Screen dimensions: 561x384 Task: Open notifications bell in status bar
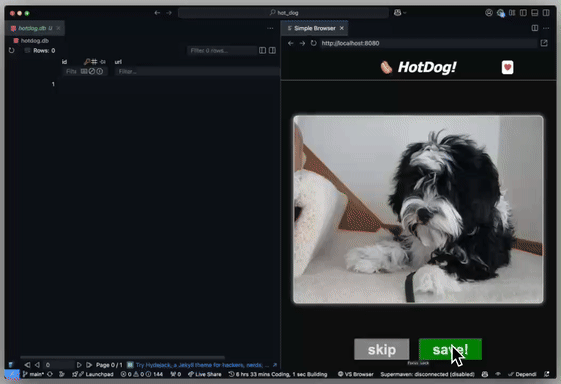pos(547,374)
